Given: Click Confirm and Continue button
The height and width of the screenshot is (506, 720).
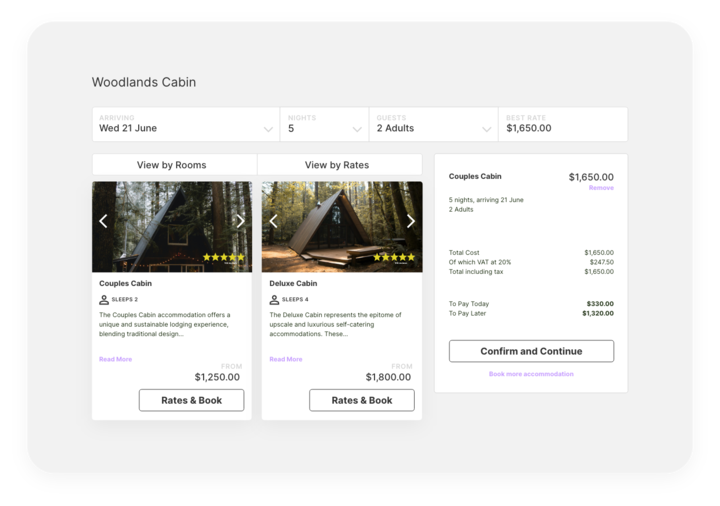Looking at the screenshot, I should click(x=531, y=351).
